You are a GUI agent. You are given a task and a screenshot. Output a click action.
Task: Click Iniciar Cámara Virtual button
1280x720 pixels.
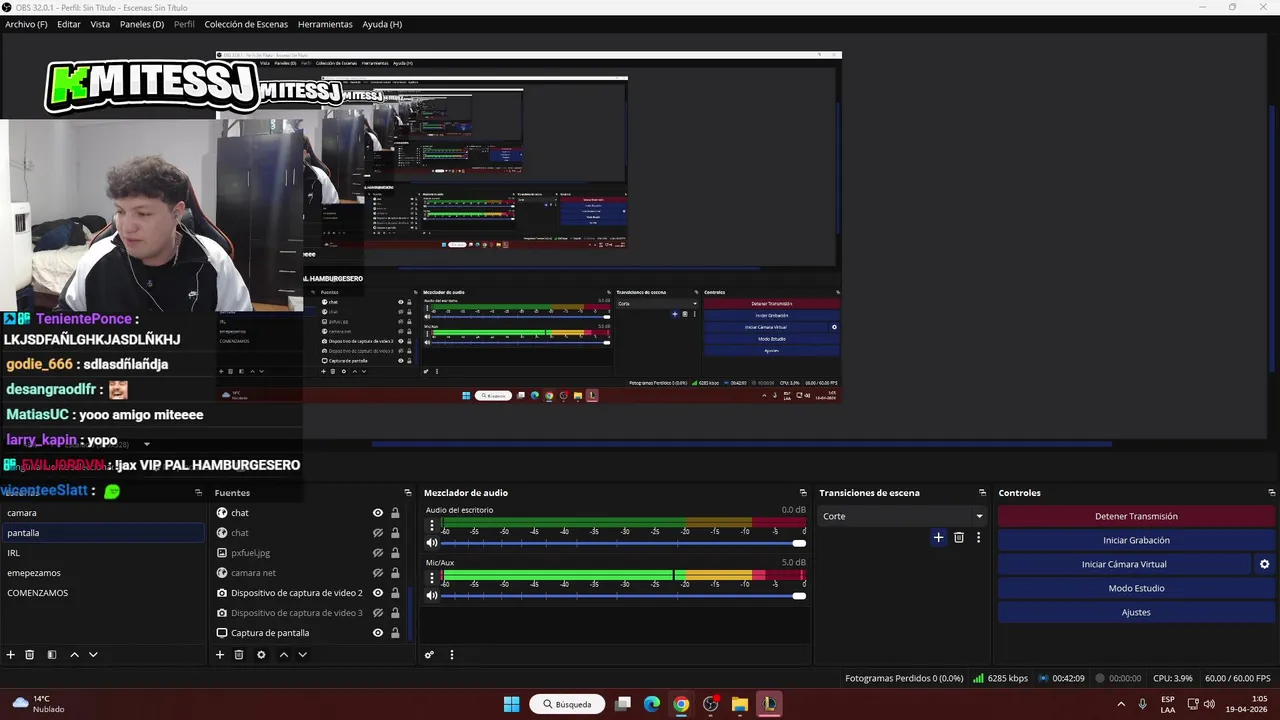pos(1124,564)
